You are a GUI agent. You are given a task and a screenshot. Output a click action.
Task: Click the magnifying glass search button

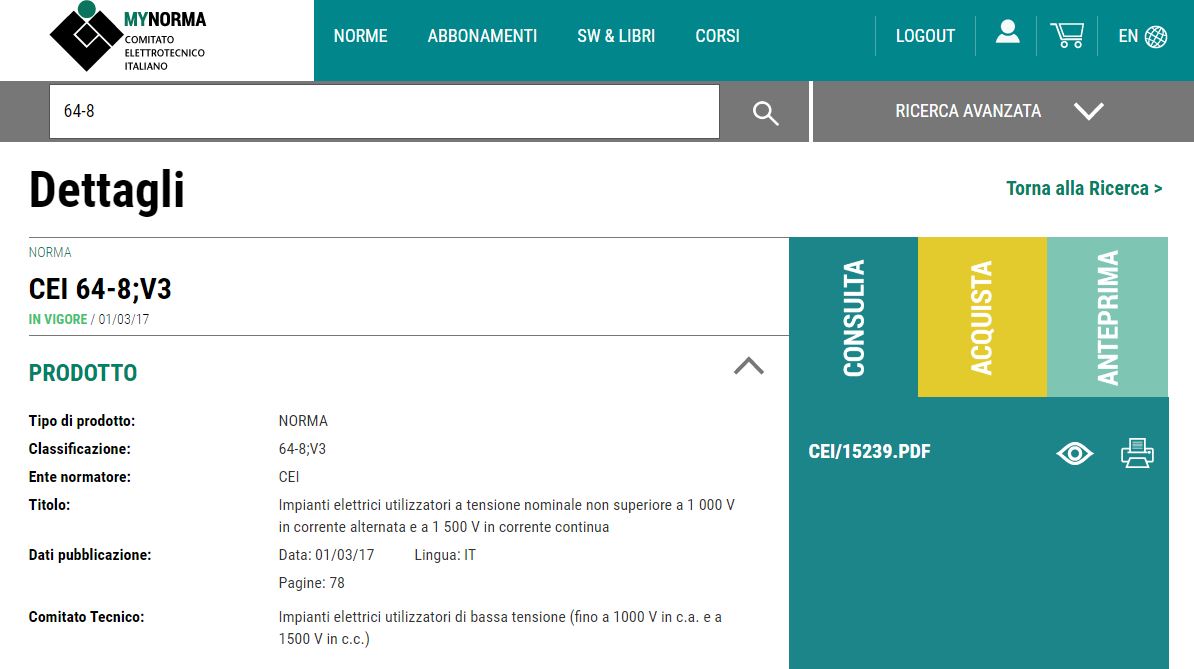765,112
